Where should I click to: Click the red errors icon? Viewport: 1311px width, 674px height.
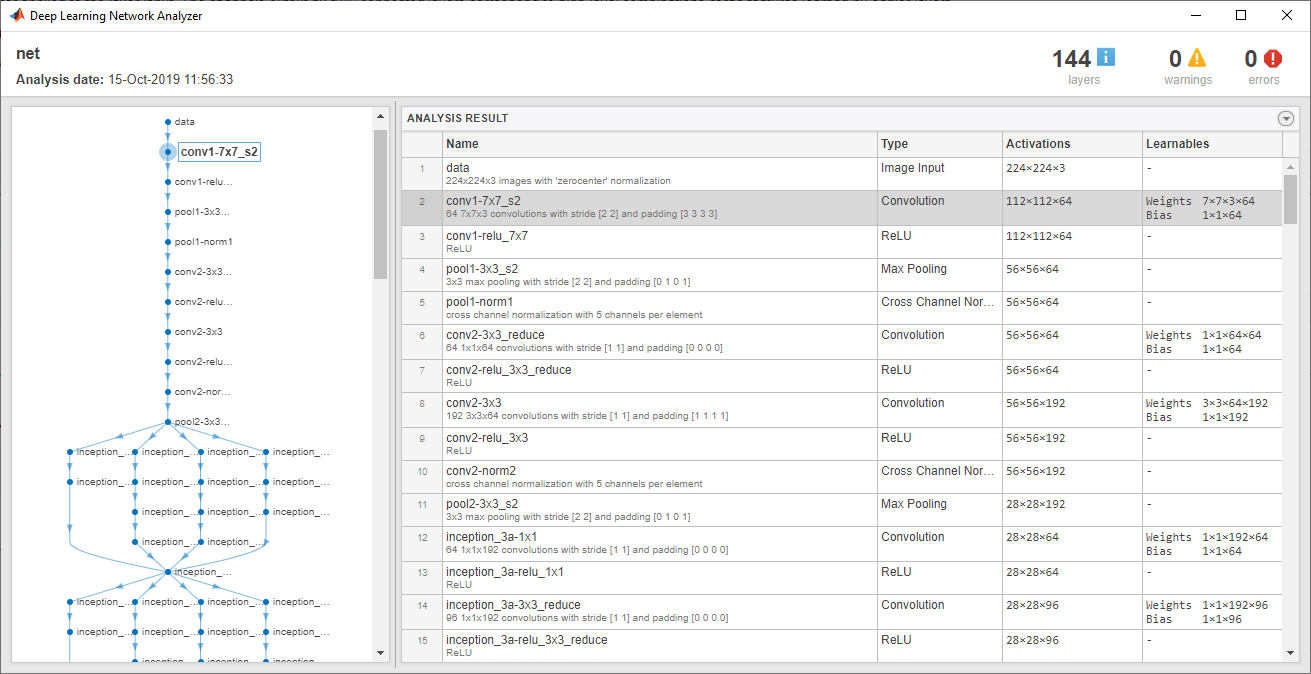click(1273, 59)
